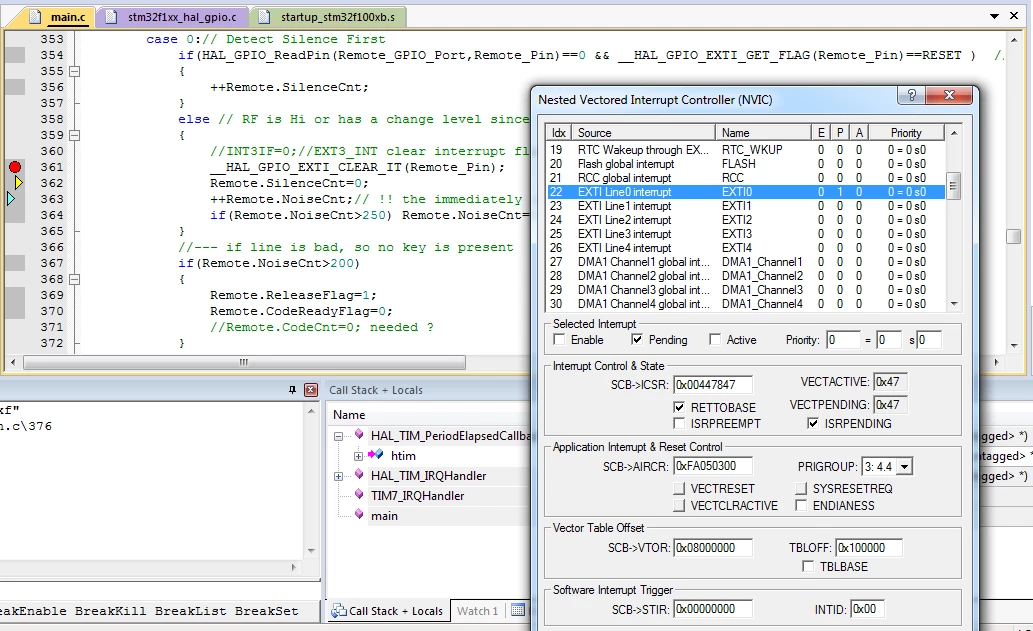Viewport: 1033px width, 631px height.
Task: Click the Priority column header in NVIC table
Action: point(907,132)
